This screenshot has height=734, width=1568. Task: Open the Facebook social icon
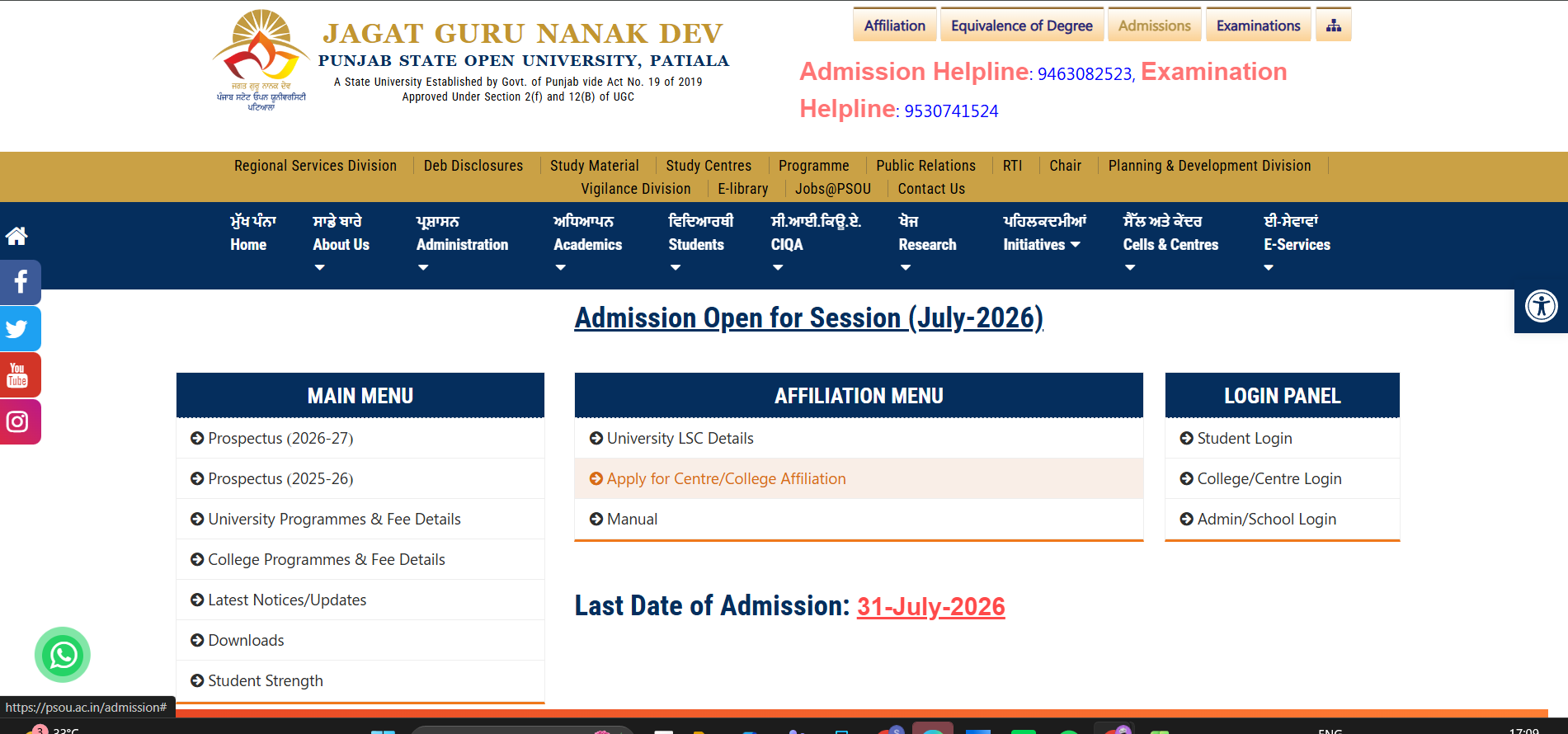20,283
